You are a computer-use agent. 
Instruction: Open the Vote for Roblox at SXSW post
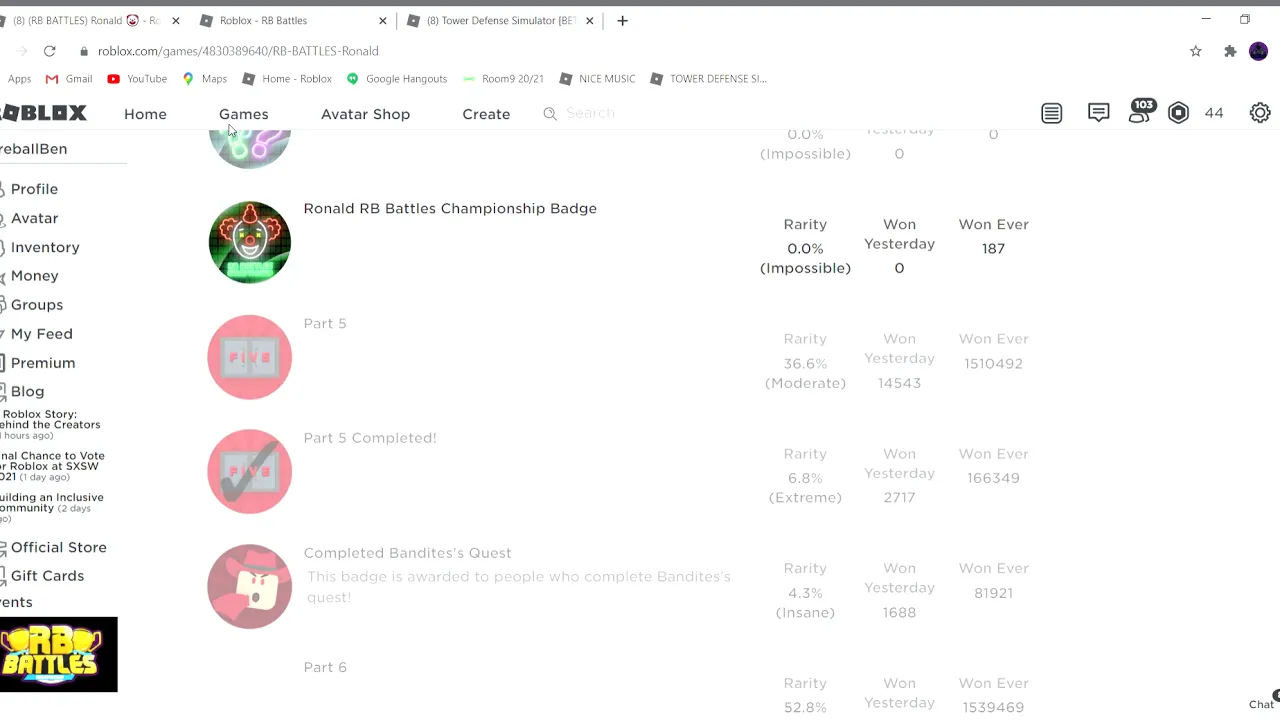[52, 466]
